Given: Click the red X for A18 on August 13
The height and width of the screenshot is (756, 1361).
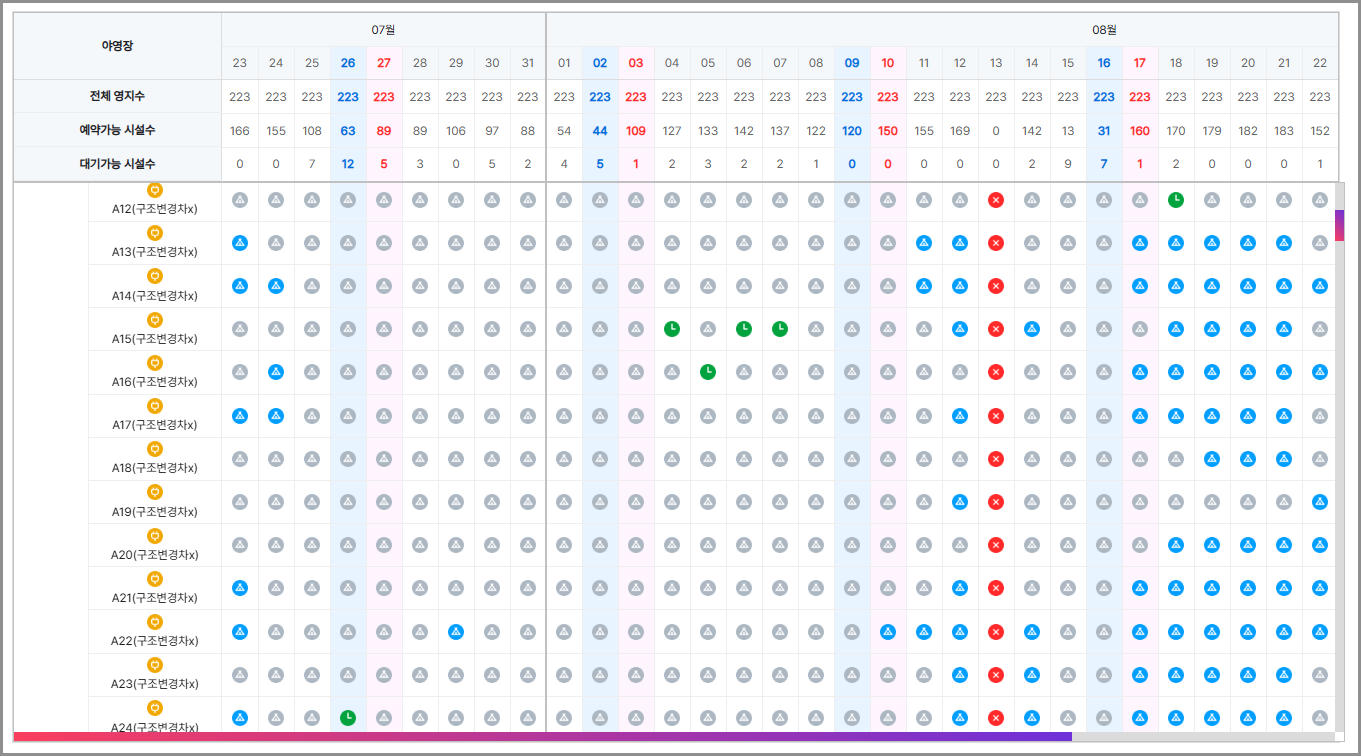Looking at the screenshot, I should click(996, 459).
